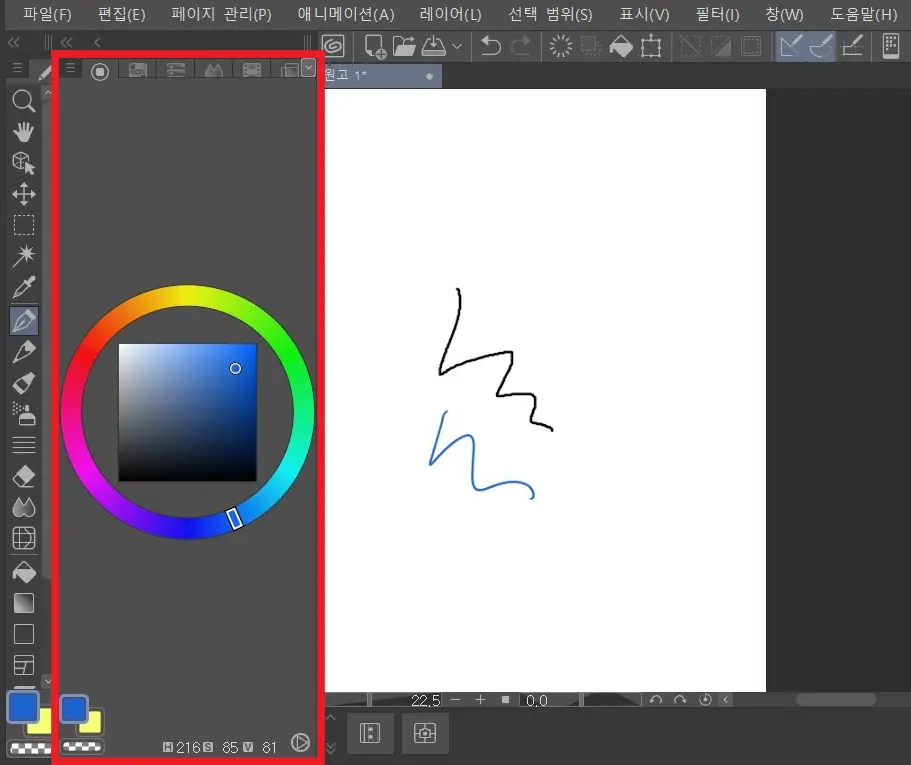Open the Clip Studio spiral logo button

click(x=334, y=45)
